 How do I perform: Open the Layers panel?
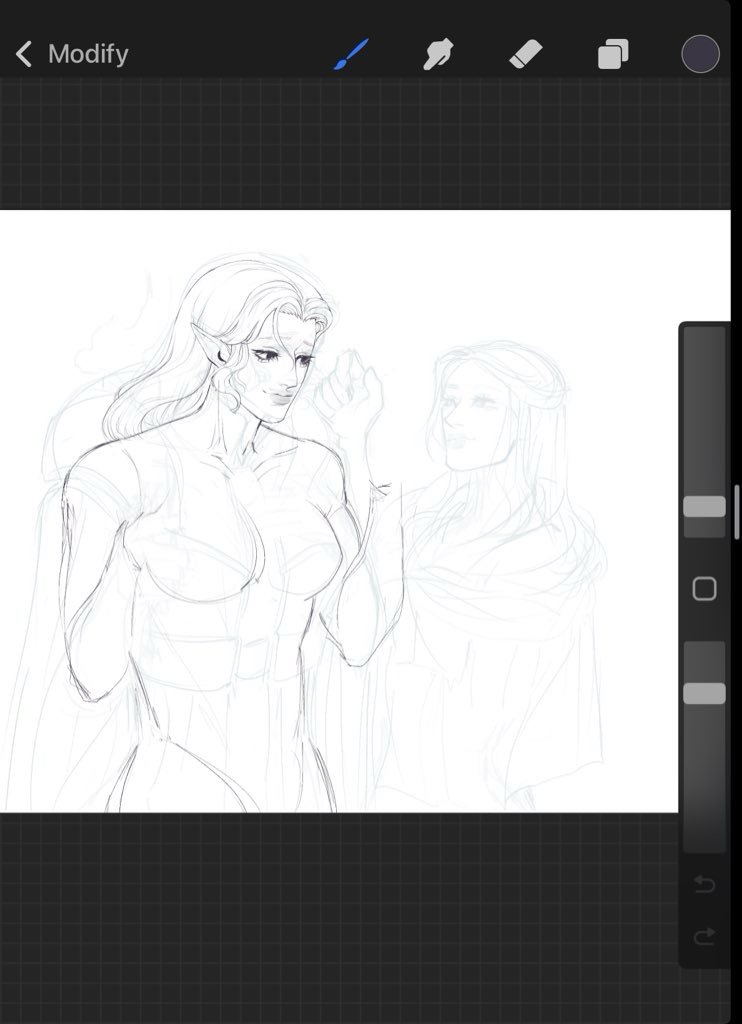pos(612,54)
